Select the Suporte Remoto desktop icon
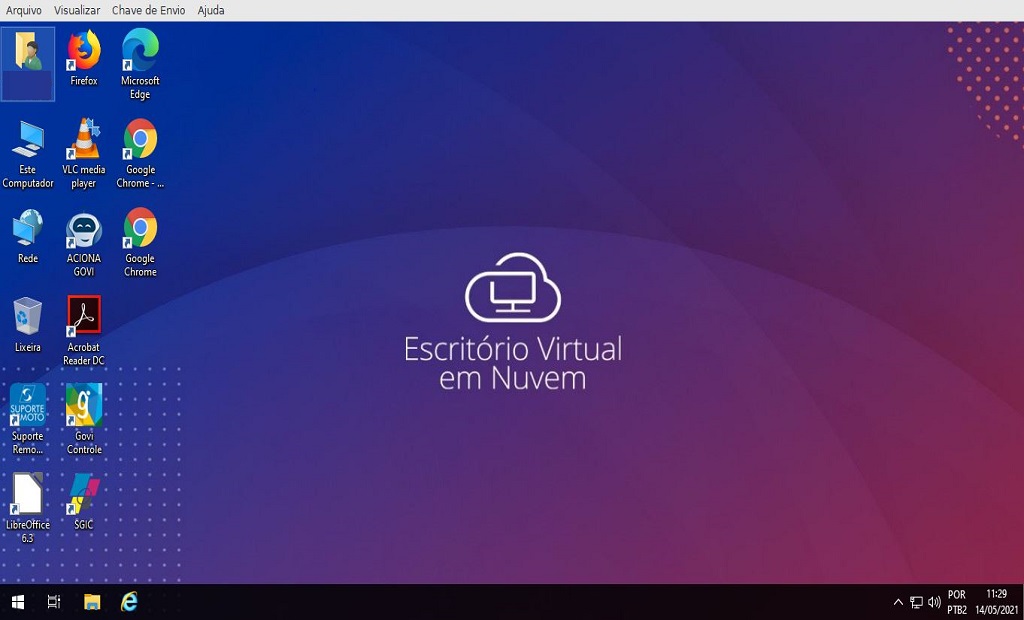The height and width of the screenshot is (620, 1024). click(28, 405)
